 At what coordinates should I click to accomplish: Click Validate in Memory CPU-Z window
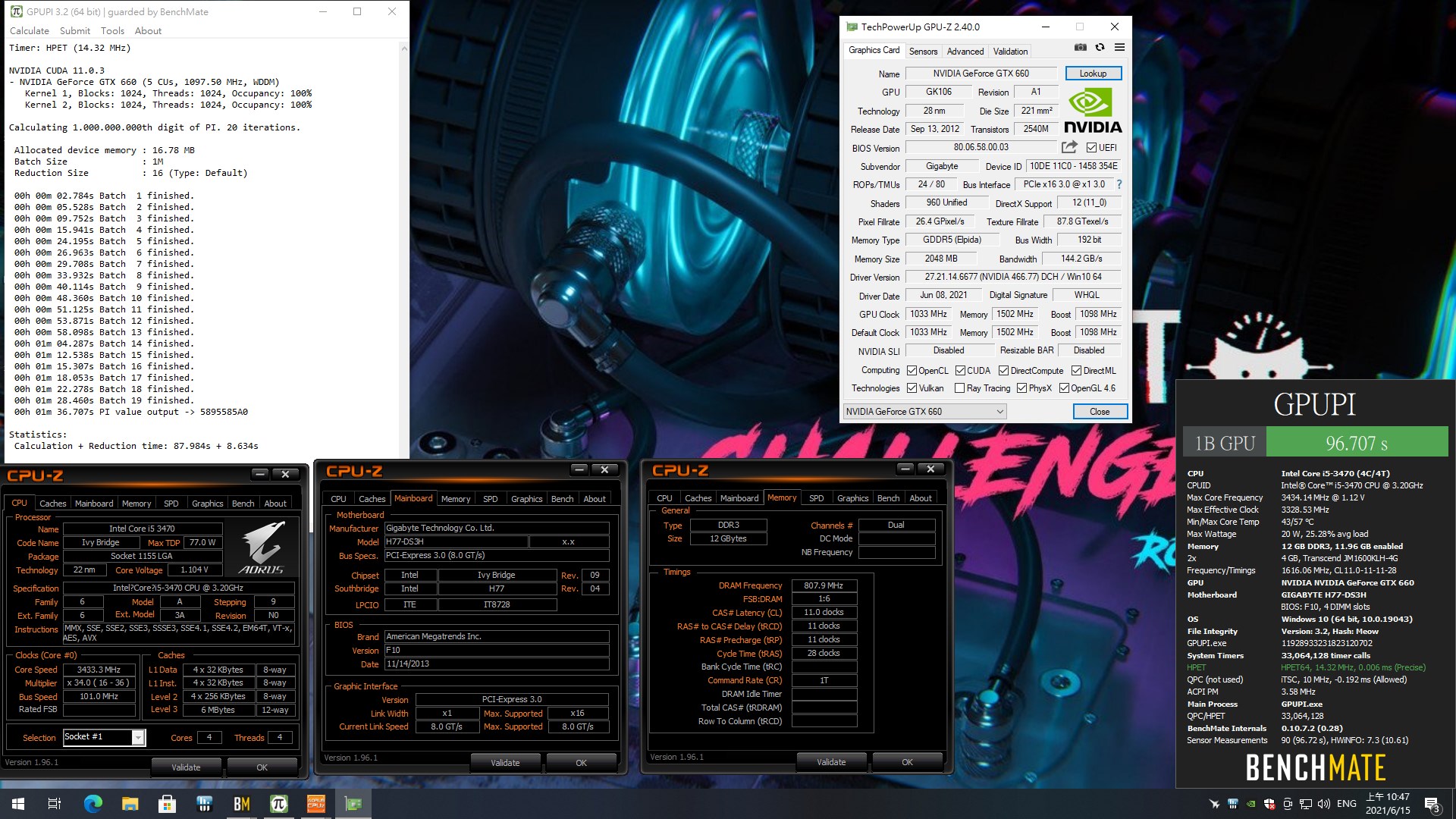tap(831, 761)
